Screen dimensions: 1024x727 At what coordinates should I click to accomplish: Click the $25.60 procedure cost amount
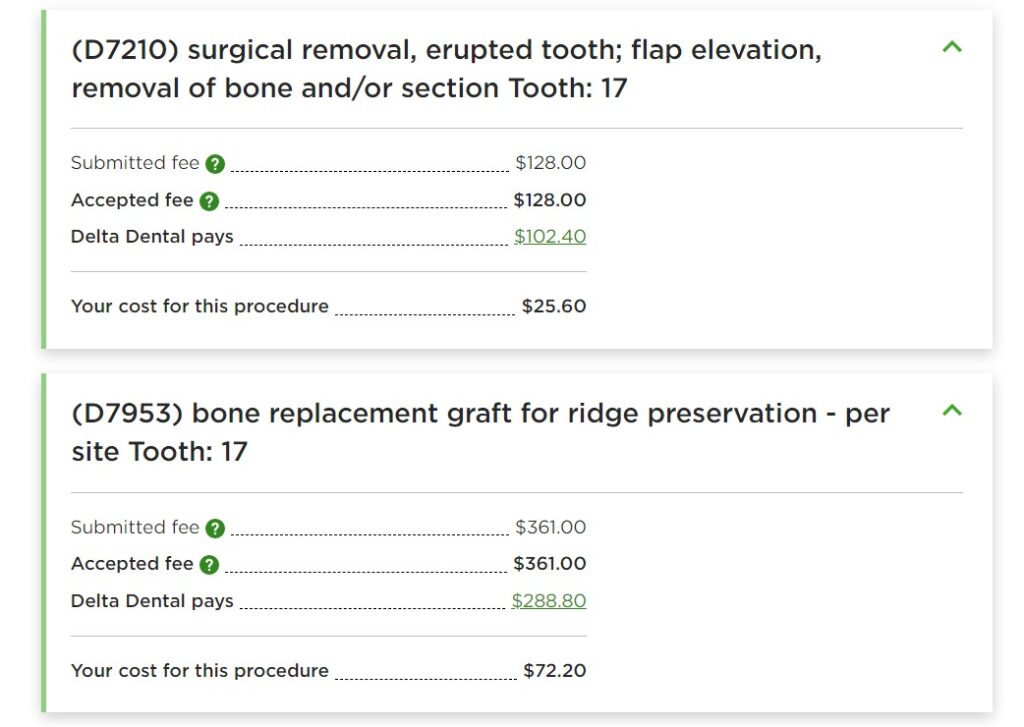pos(554,306)
